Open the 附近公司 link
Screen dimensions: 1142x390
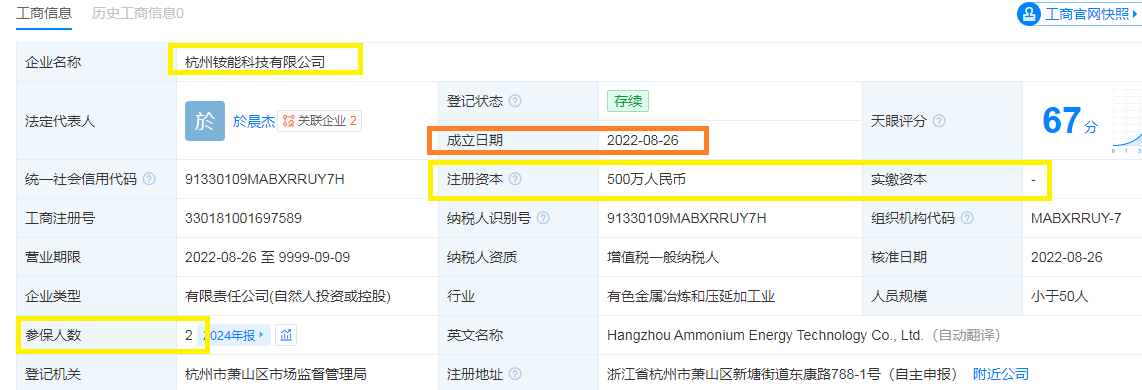(x=1001, y=375)
